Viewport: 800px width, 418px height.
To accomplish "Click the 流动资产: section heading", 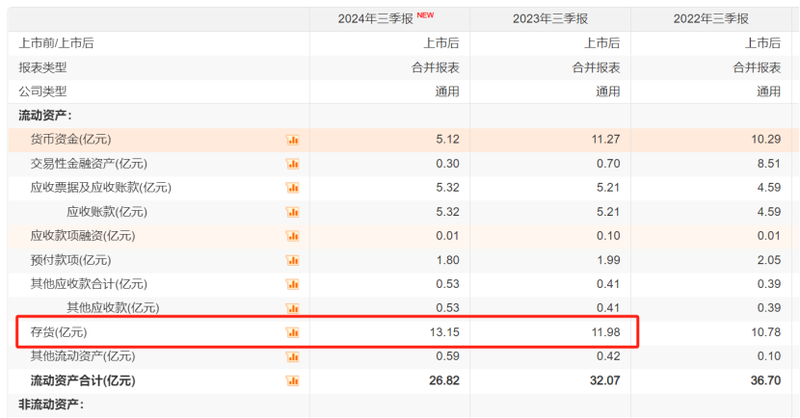I will [x=45, y=115].
